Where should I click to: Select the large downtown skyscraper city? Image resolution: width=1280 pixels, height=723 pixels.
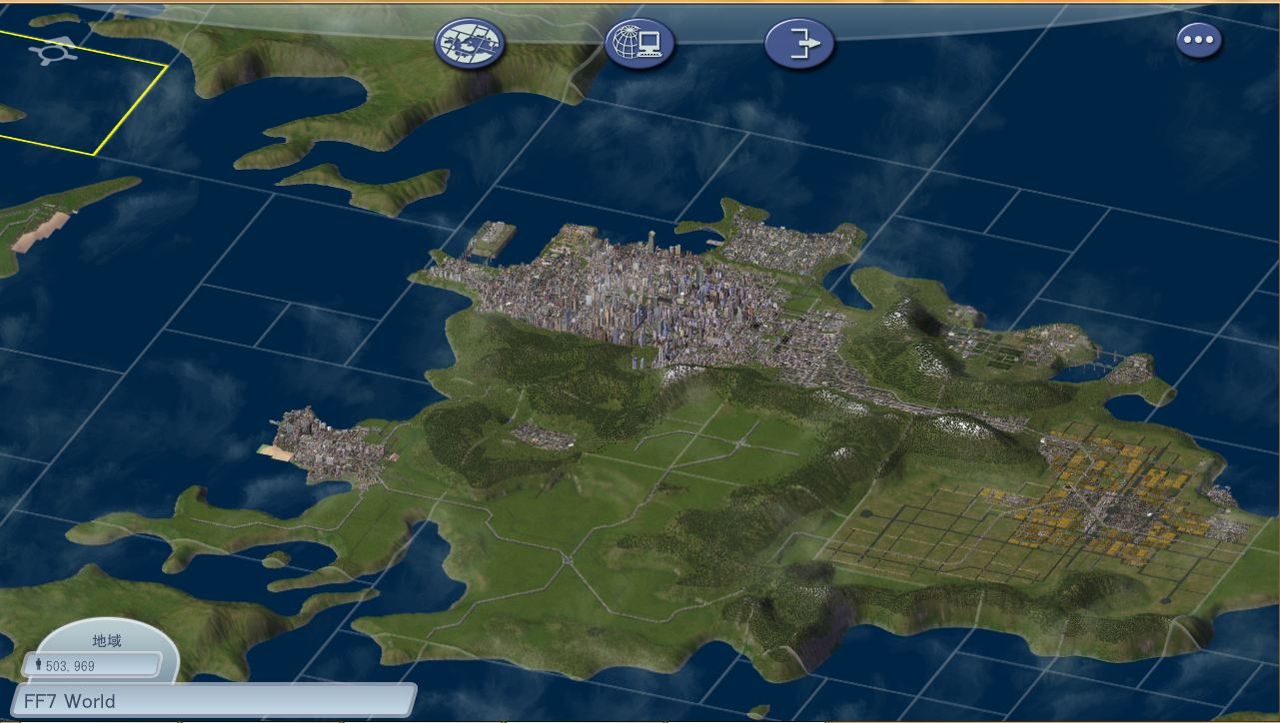click(x=650, y=300)
